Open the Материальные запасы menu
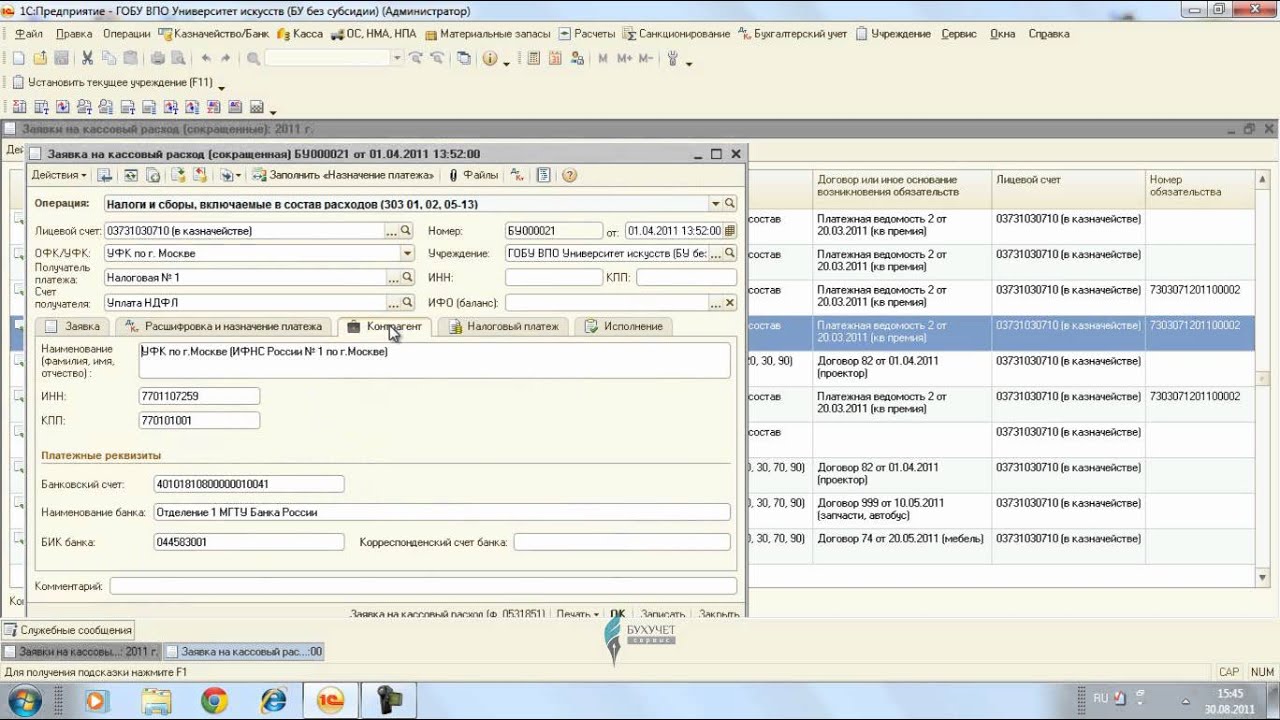This screenshot has height=720, width=1280. (487, 33)
